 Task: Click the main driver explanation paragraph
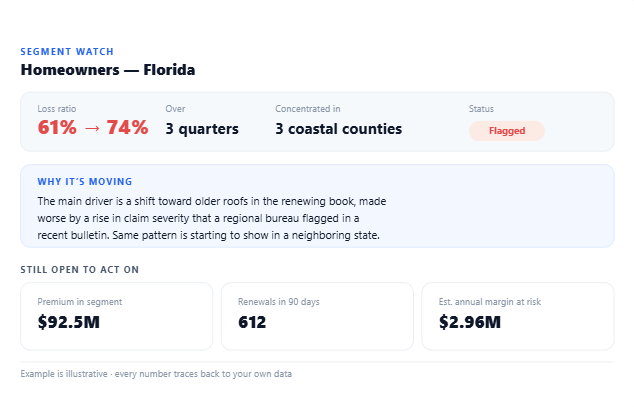(212, 218)
